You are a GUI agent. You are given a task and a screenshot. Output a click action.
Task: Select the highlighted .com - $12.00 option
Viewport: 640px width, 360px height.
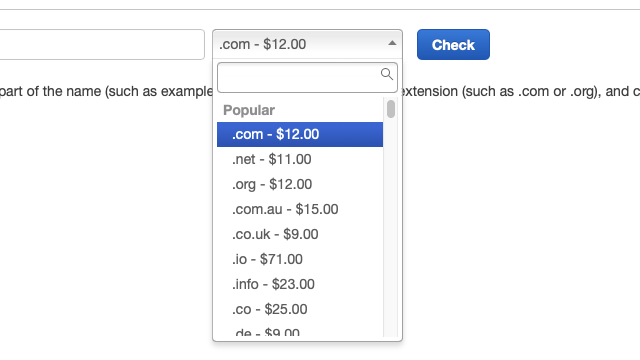point(300,134)
